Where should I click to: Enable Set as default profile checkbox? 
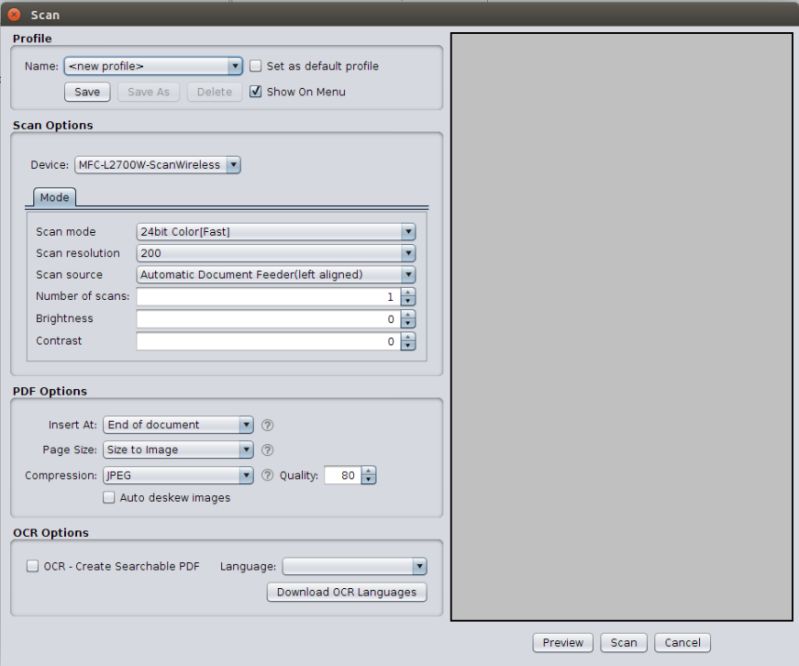coord(255,66)
